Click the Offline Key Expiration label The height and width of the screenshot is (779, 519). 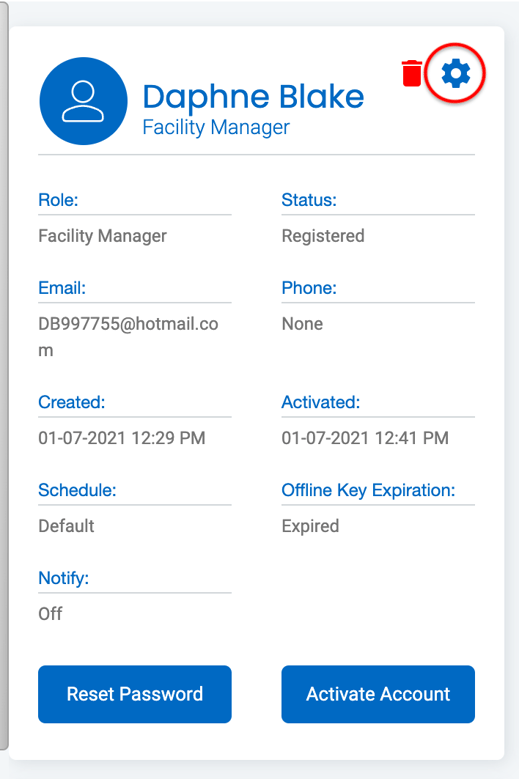point(368,490)
